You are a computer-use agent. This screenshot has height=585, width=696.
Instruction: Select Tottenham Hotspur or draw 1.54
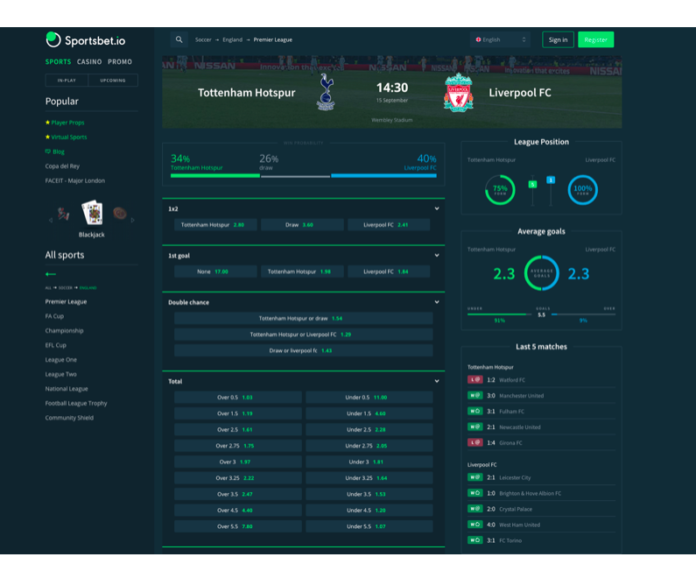[x=303, y=318]
